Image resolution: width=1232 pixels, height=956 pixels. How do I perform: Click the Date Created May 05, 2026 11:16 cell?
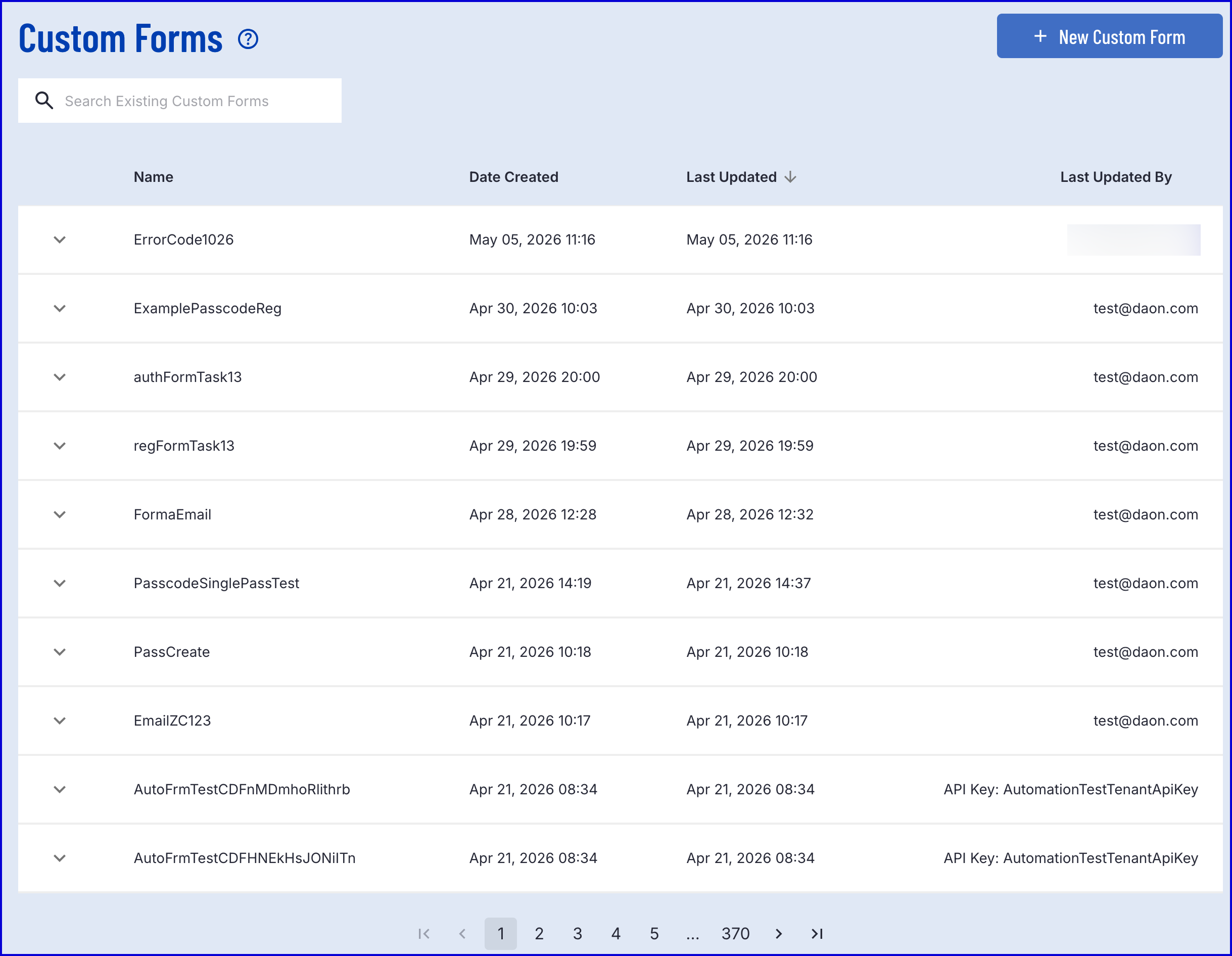tap(532, 240)
